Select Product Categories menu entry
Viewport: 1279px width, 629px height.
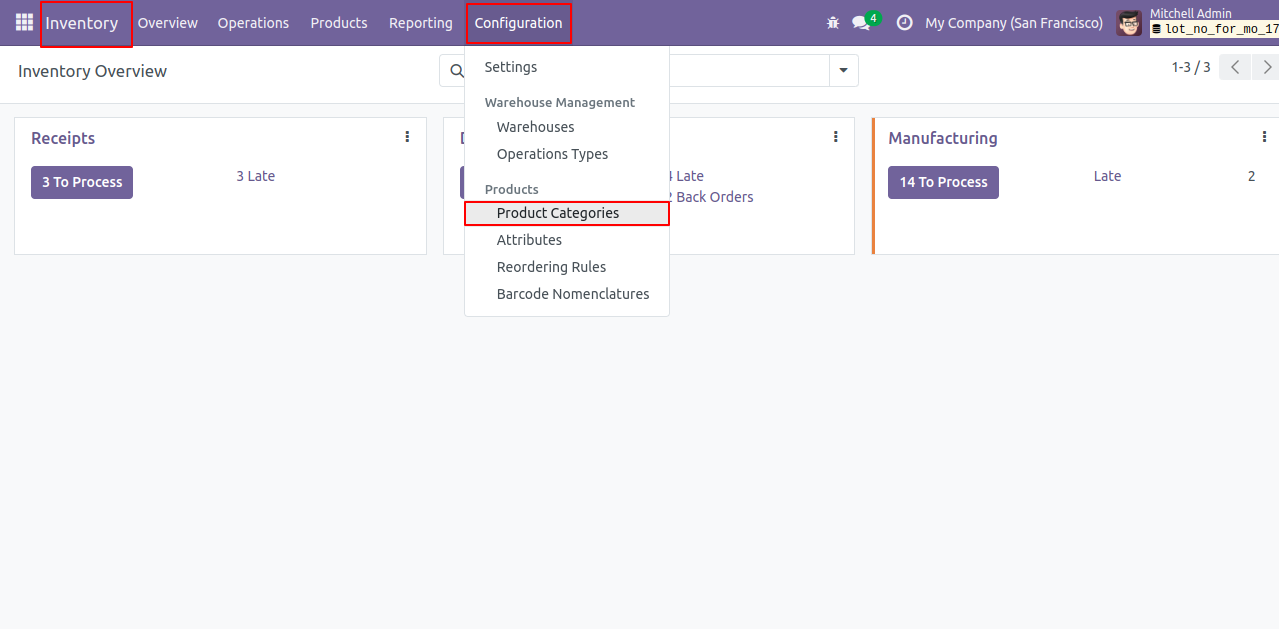coord(567,213)
